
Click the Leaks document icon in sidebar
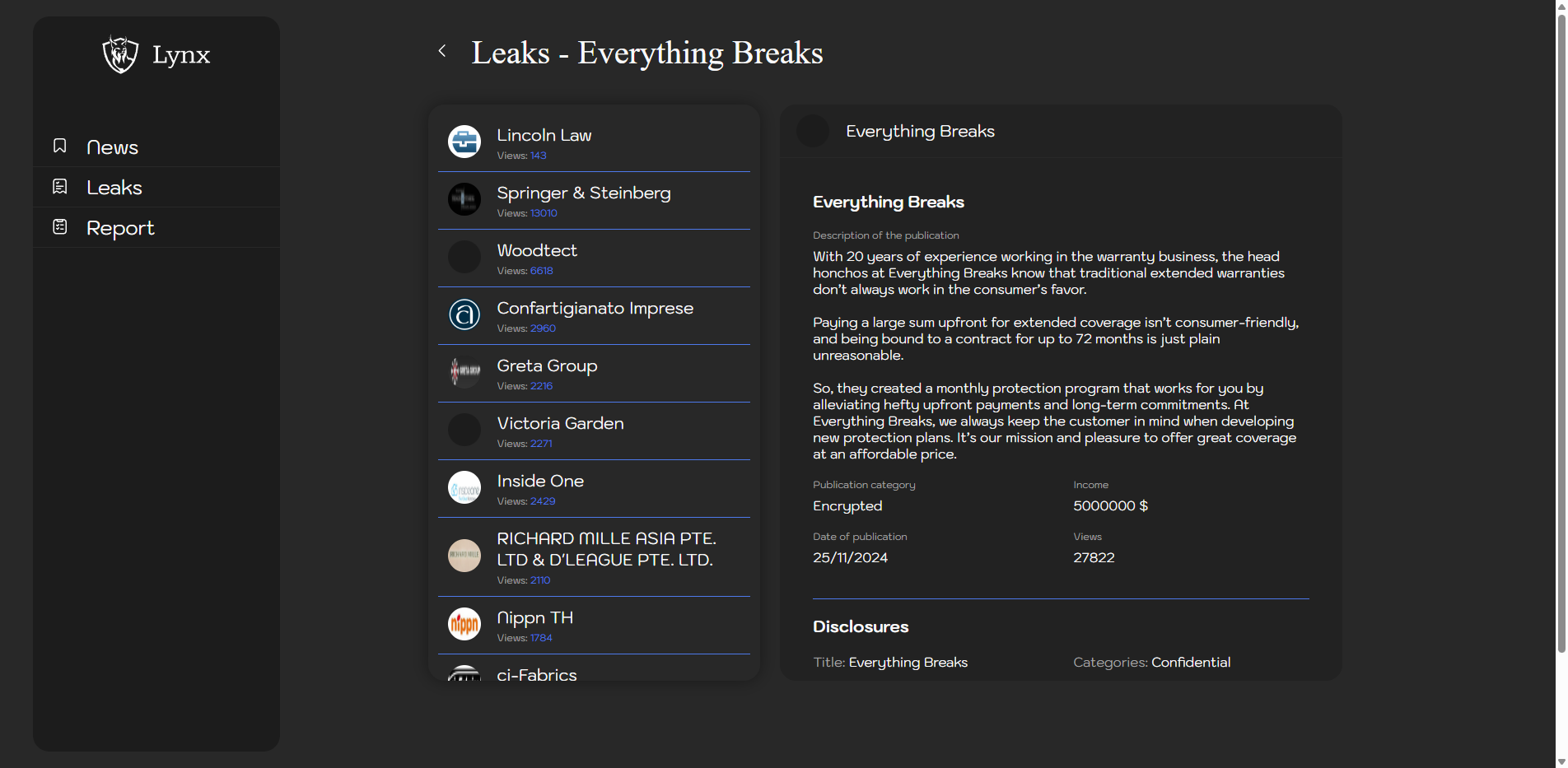coord(60,187)
